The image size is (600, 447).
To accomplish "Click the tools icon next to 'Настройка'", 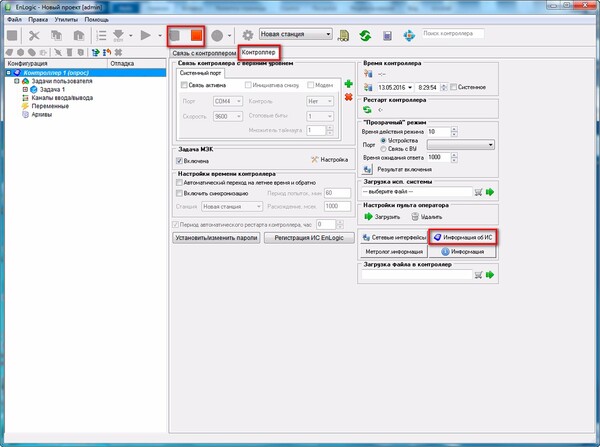I will click(x=315, y=160).
